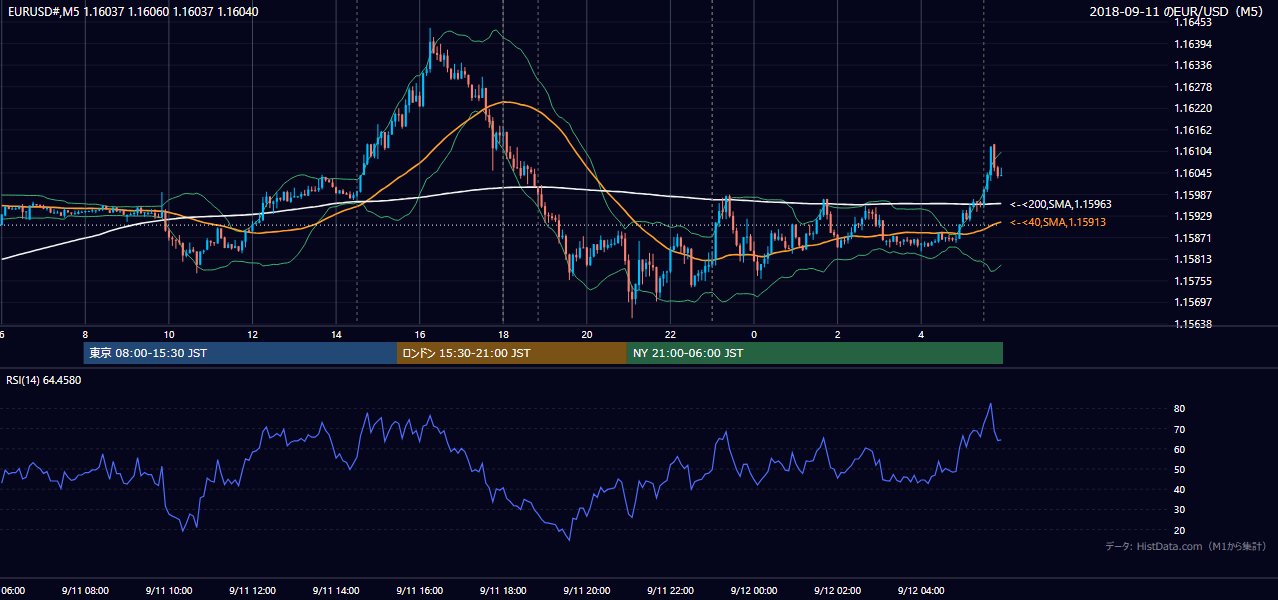Click the RSI(14) 64.4580 indicator label

point(44,380)
